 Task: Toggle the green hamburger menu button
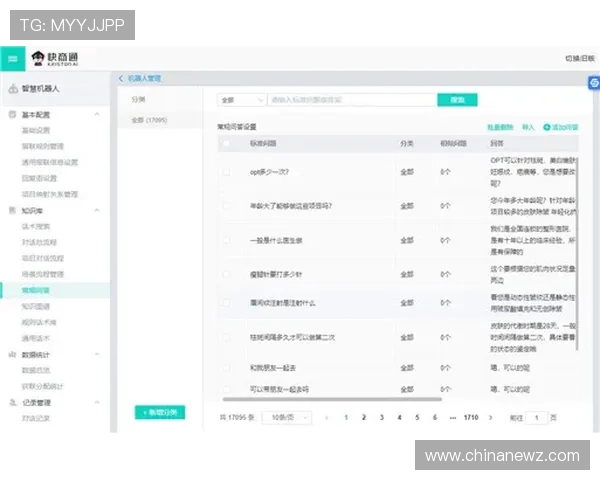pos(13,59)
